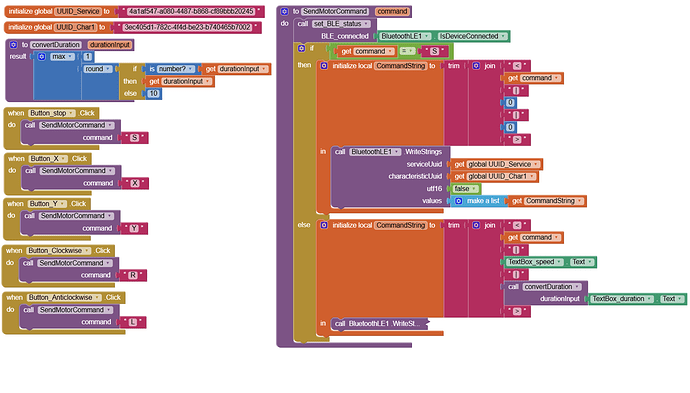Open get command dropdown in if condition
690x393 pixels.
[390, 51]
